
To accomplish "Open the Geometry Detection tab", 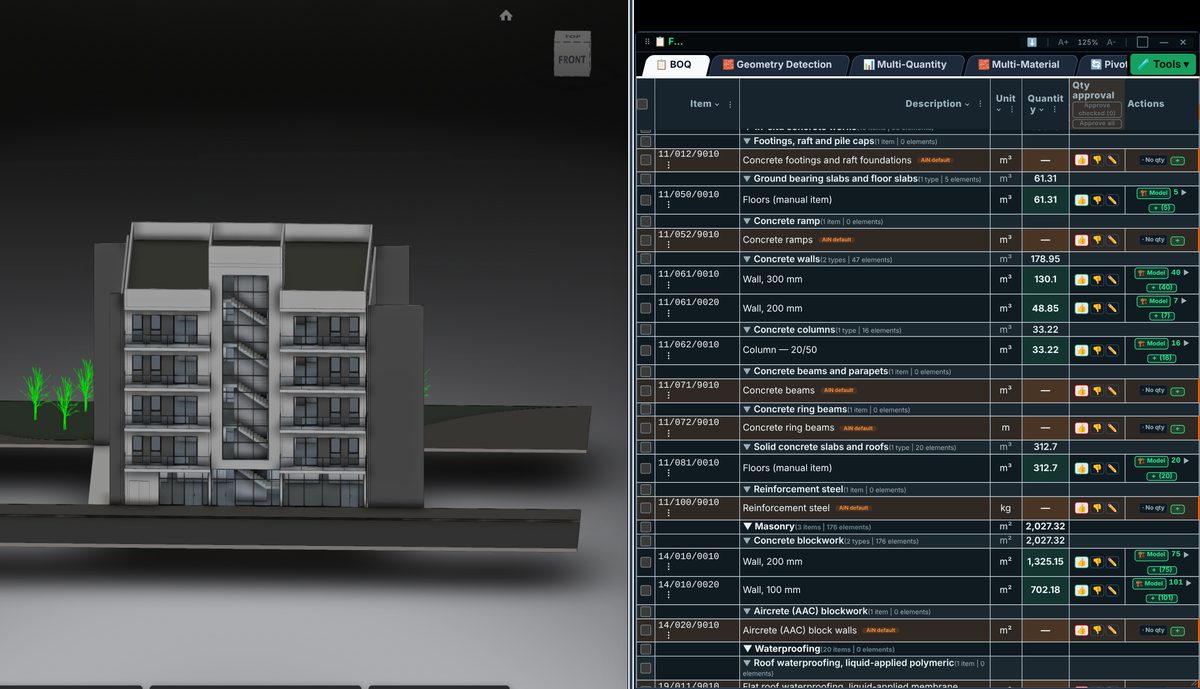I will 777,65.
